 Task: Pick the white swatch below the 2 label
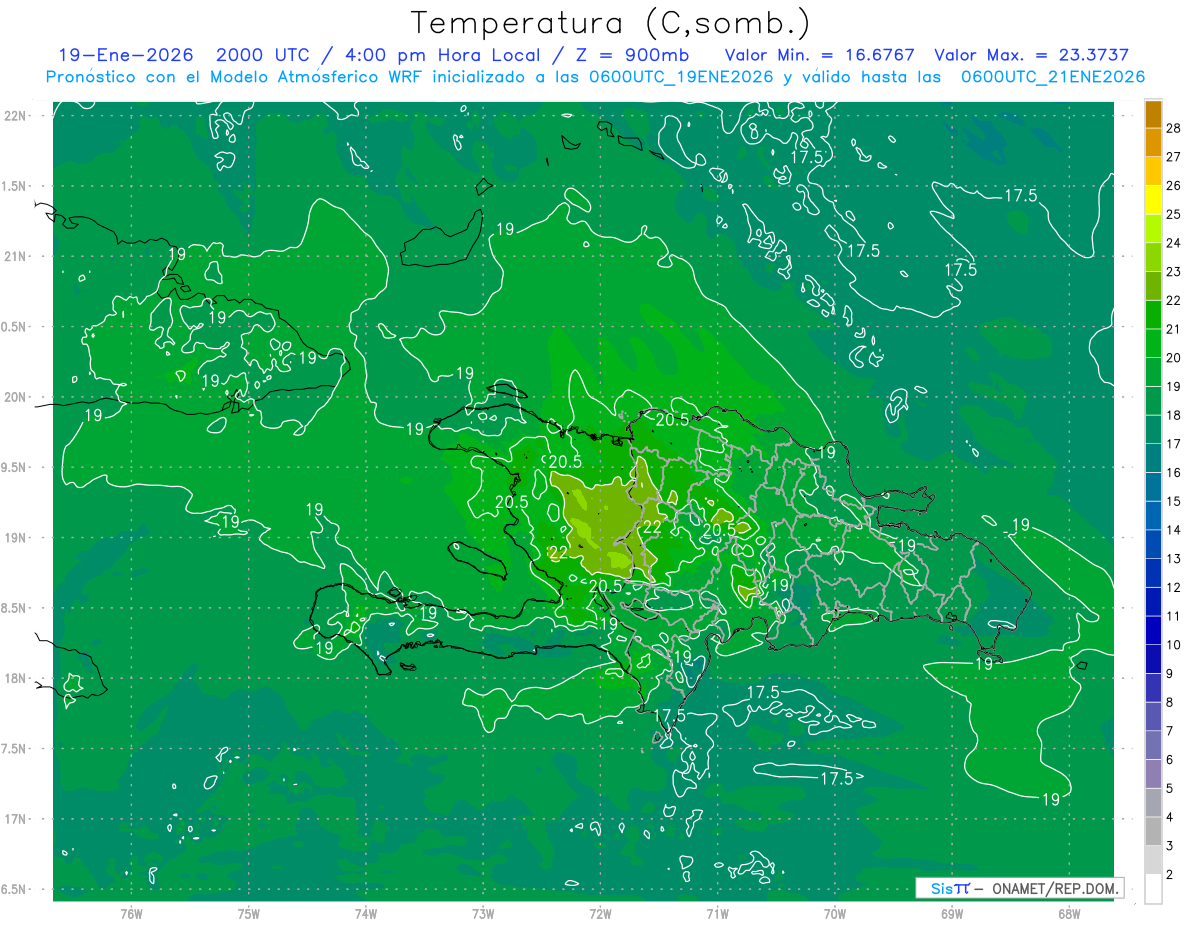pos(1153,888)
